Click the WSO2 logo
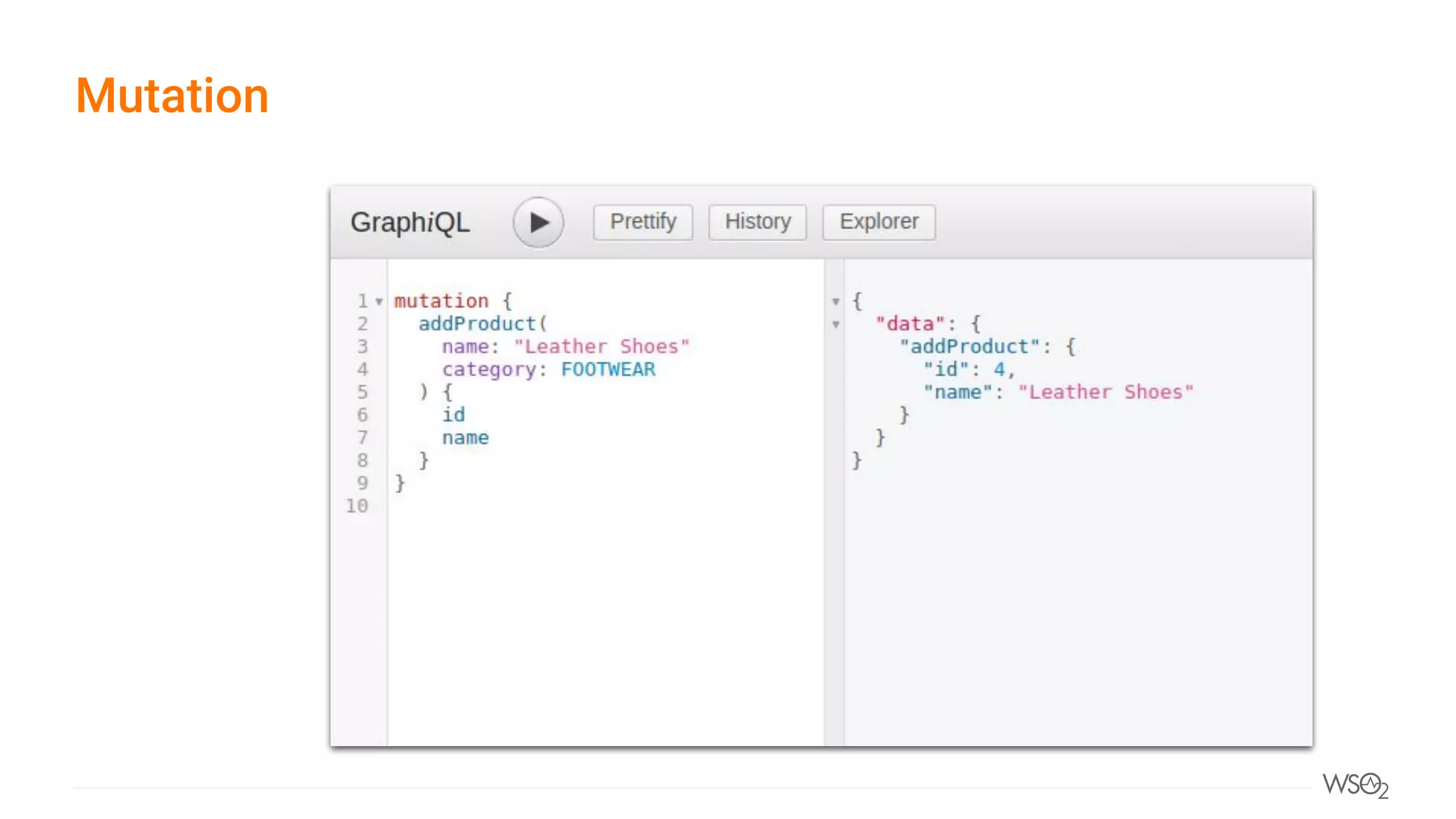1456x819 pixels. point(1355,785)
